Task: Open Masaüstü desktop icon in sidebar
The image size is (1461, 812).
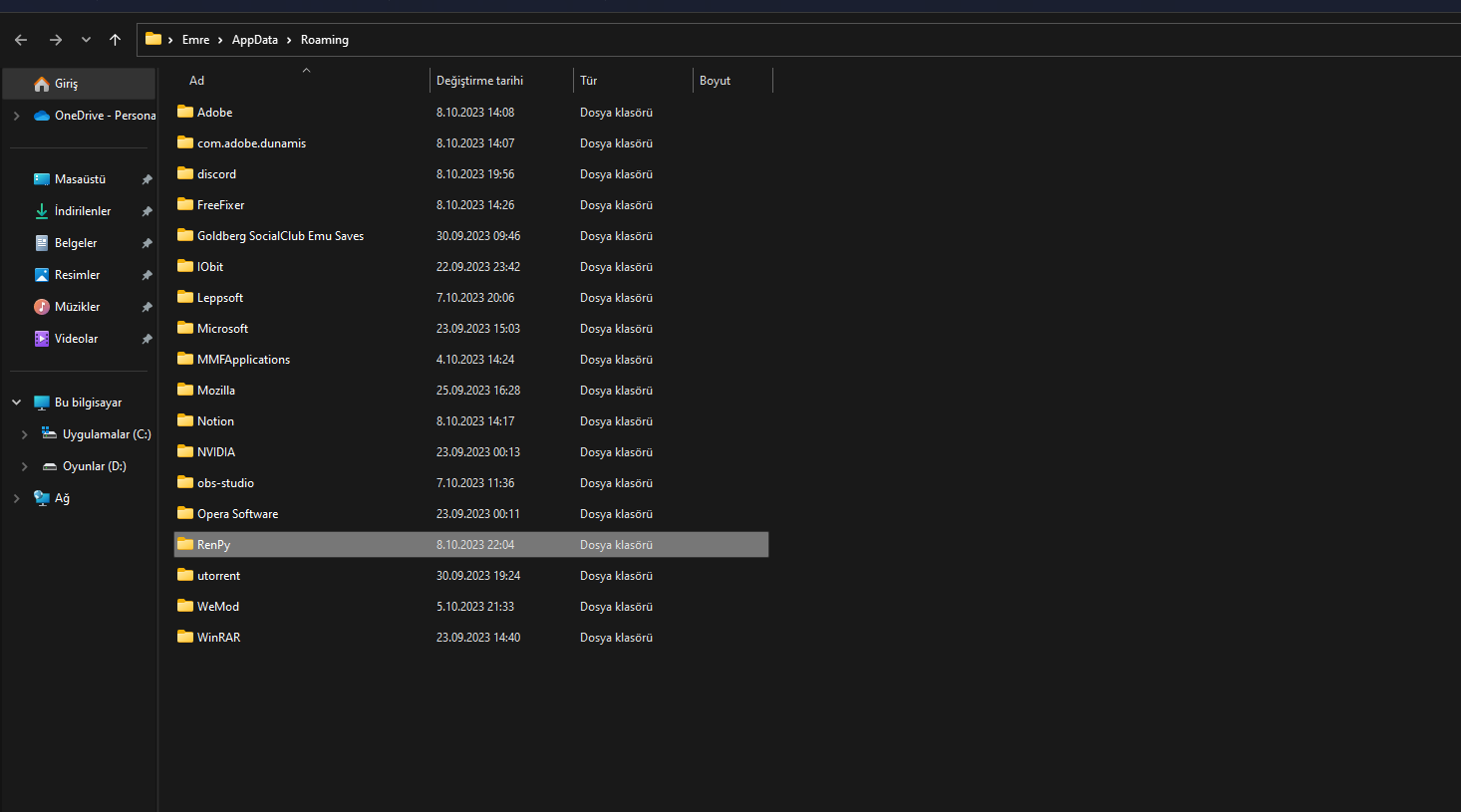Action: coord(42,179)
